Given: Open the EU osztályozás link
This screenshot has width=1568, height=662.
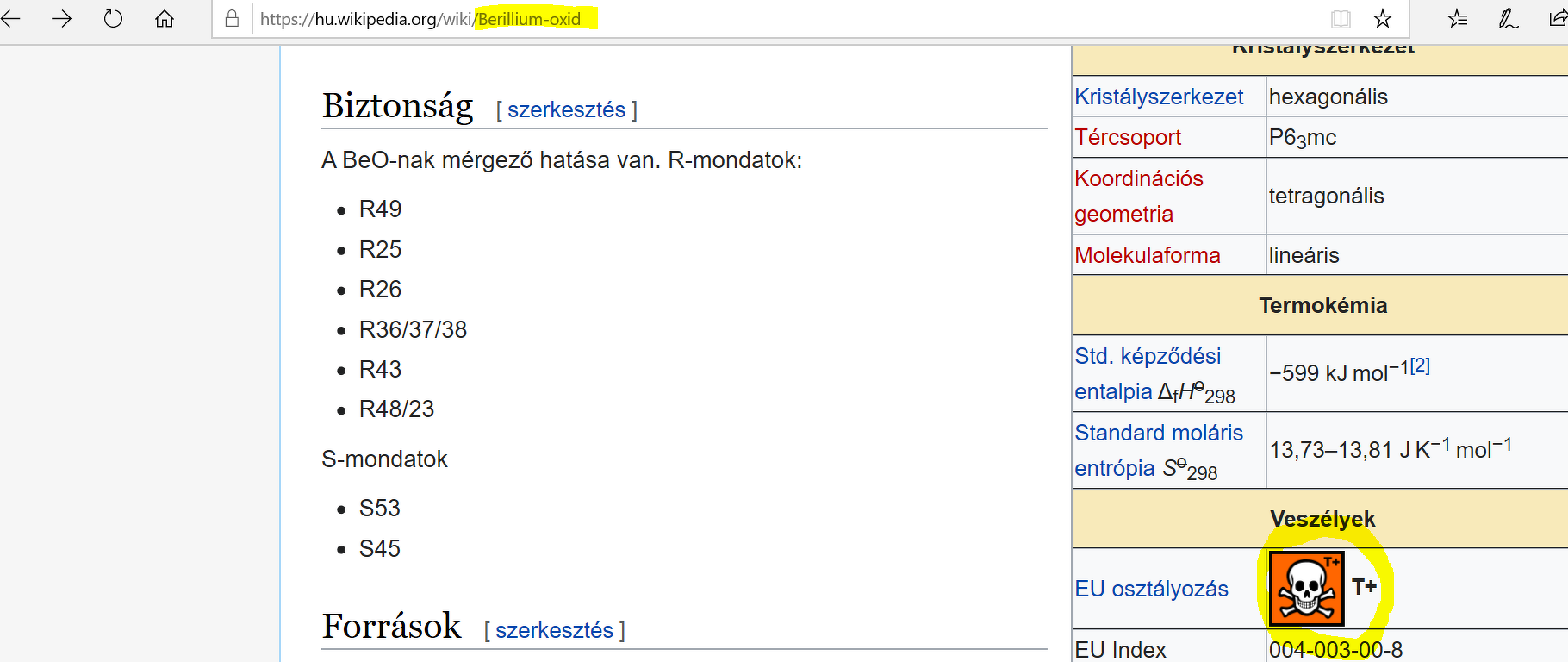Looking at the screenshot, I should click(1151, 589).
